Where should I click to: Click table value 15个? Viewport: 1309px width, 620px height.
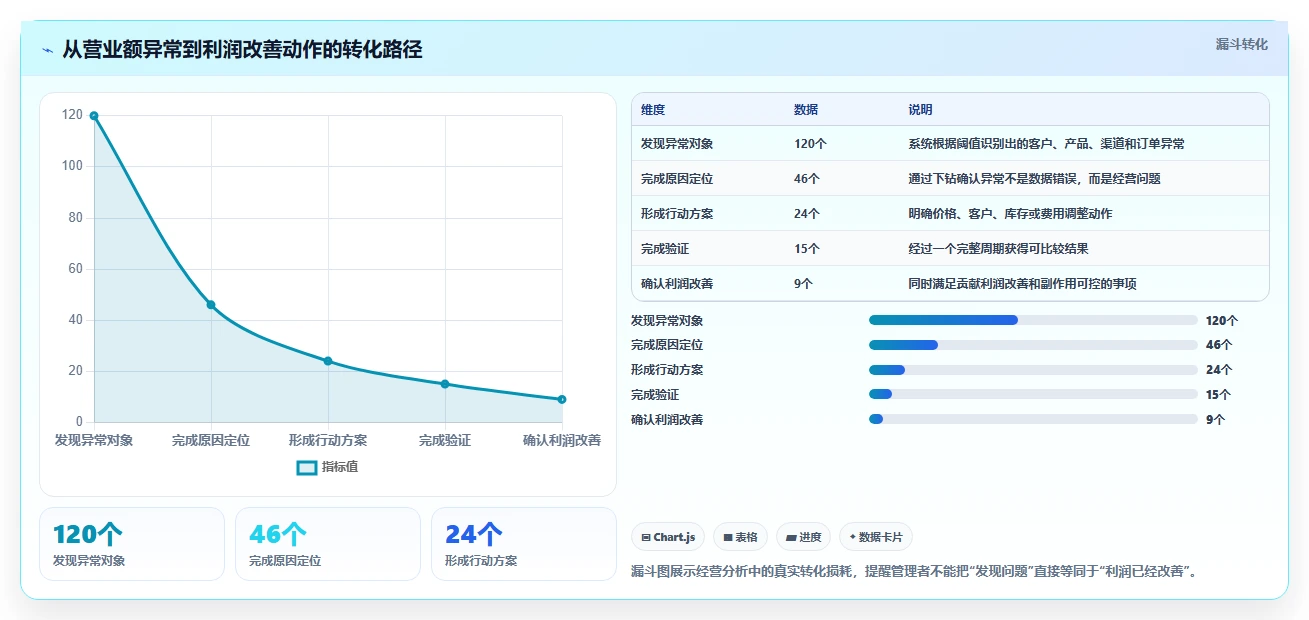pyautogui.click(x=807, y=249)
